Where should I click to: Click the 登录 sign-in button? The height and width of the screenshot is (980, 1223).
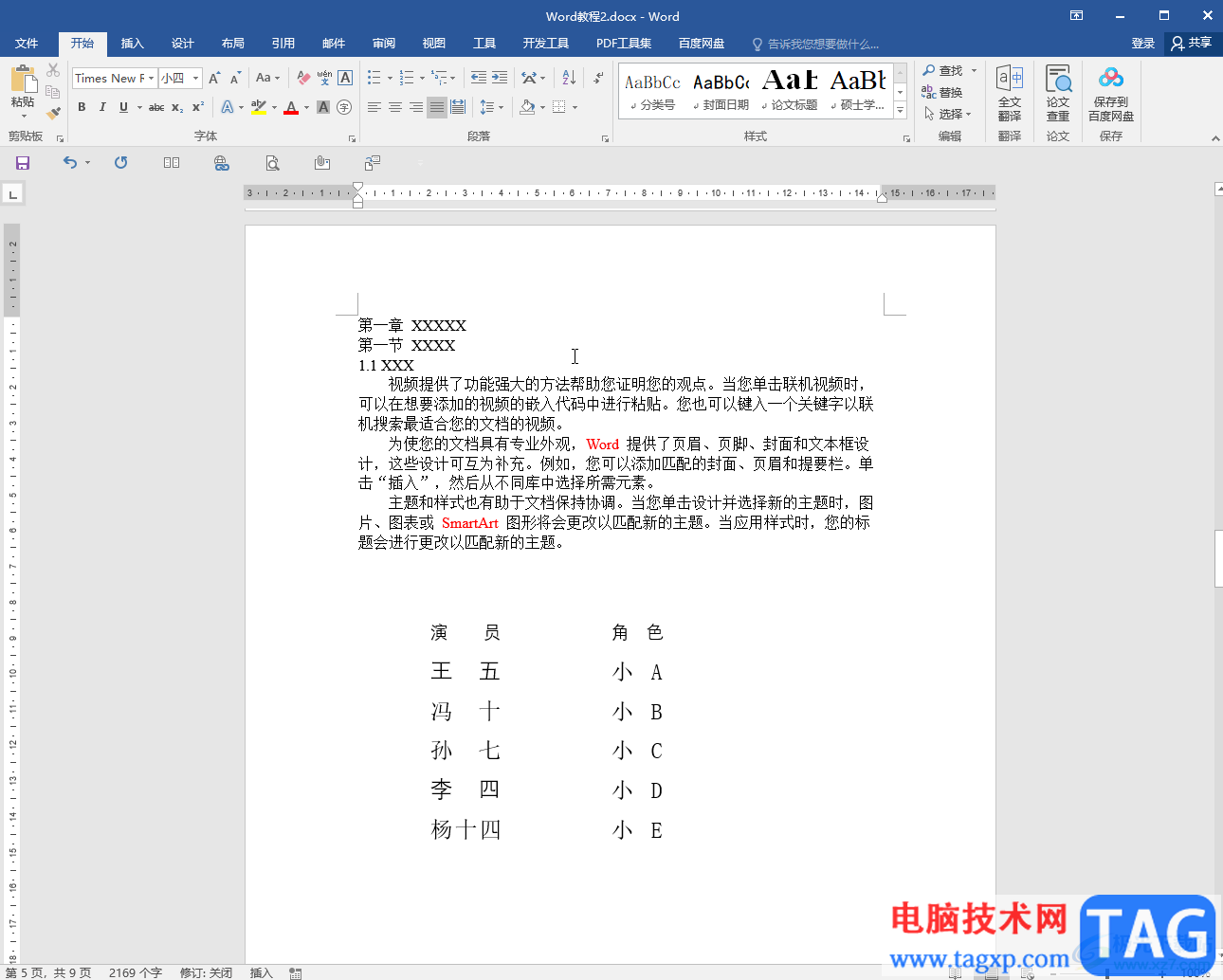tap(1143, 44)
